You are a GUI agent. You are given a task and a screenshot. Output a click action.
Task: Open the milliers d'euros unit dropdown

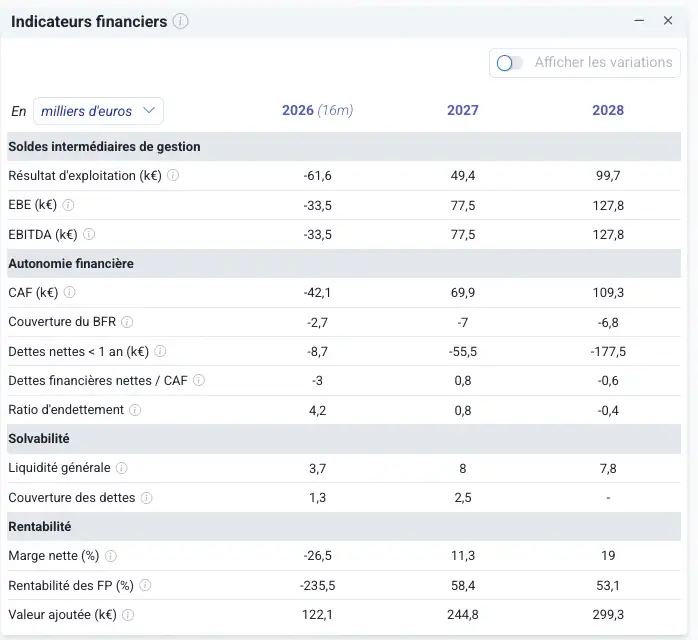(98, 111)
